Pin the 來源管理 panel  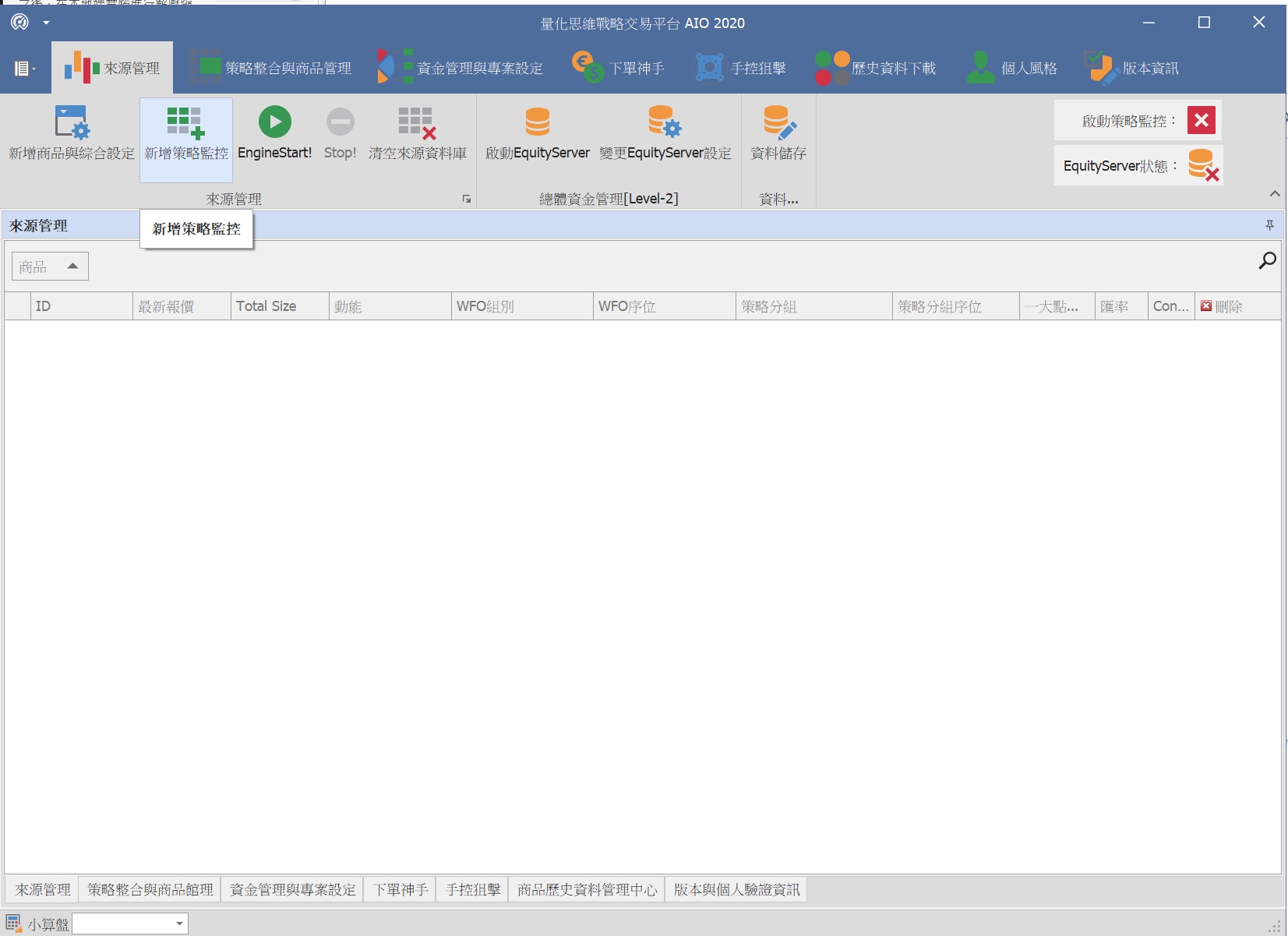point(1269,225)
